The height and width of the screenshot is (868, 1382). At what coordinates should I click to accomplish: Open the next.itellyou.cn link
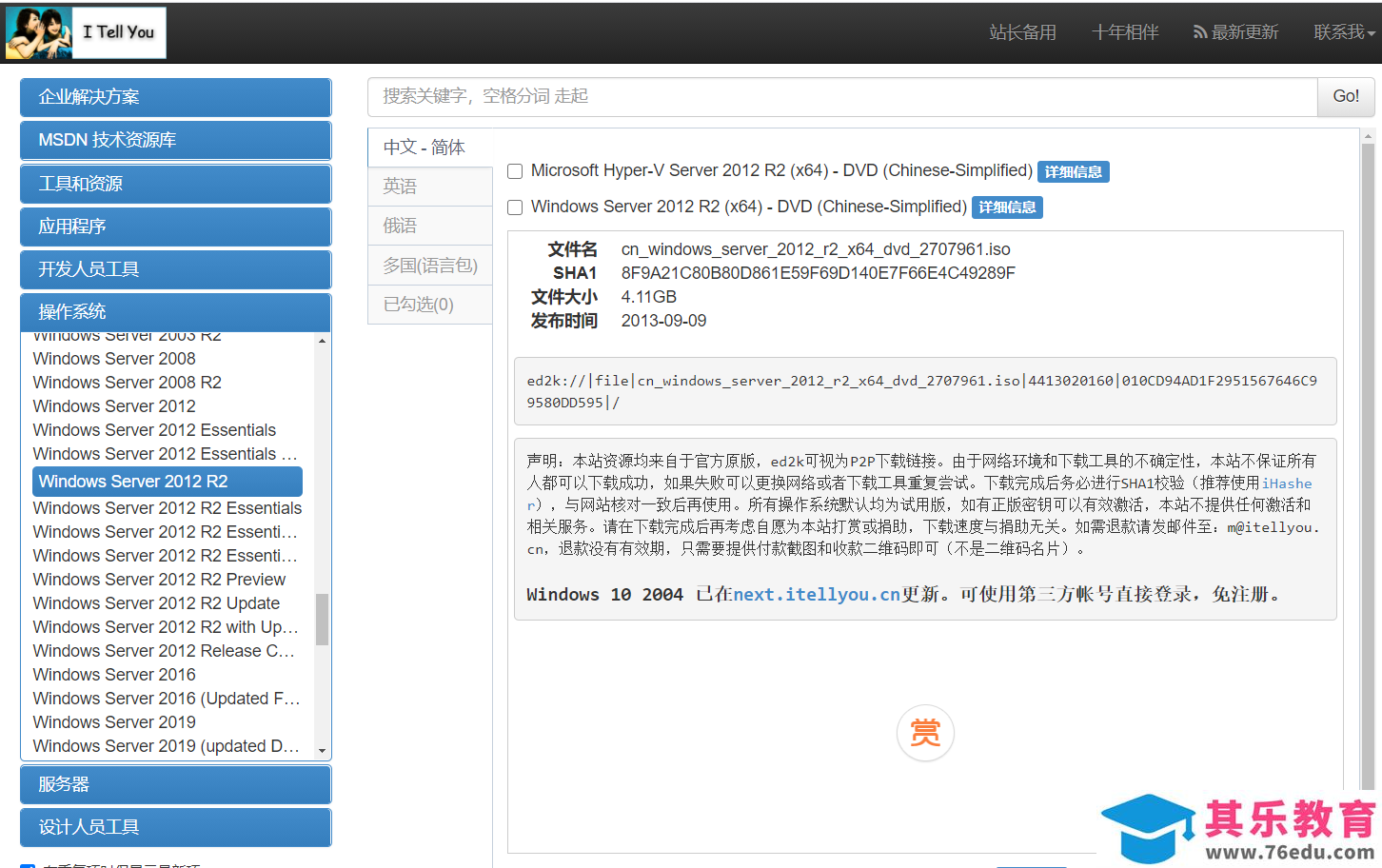[817, 595]
